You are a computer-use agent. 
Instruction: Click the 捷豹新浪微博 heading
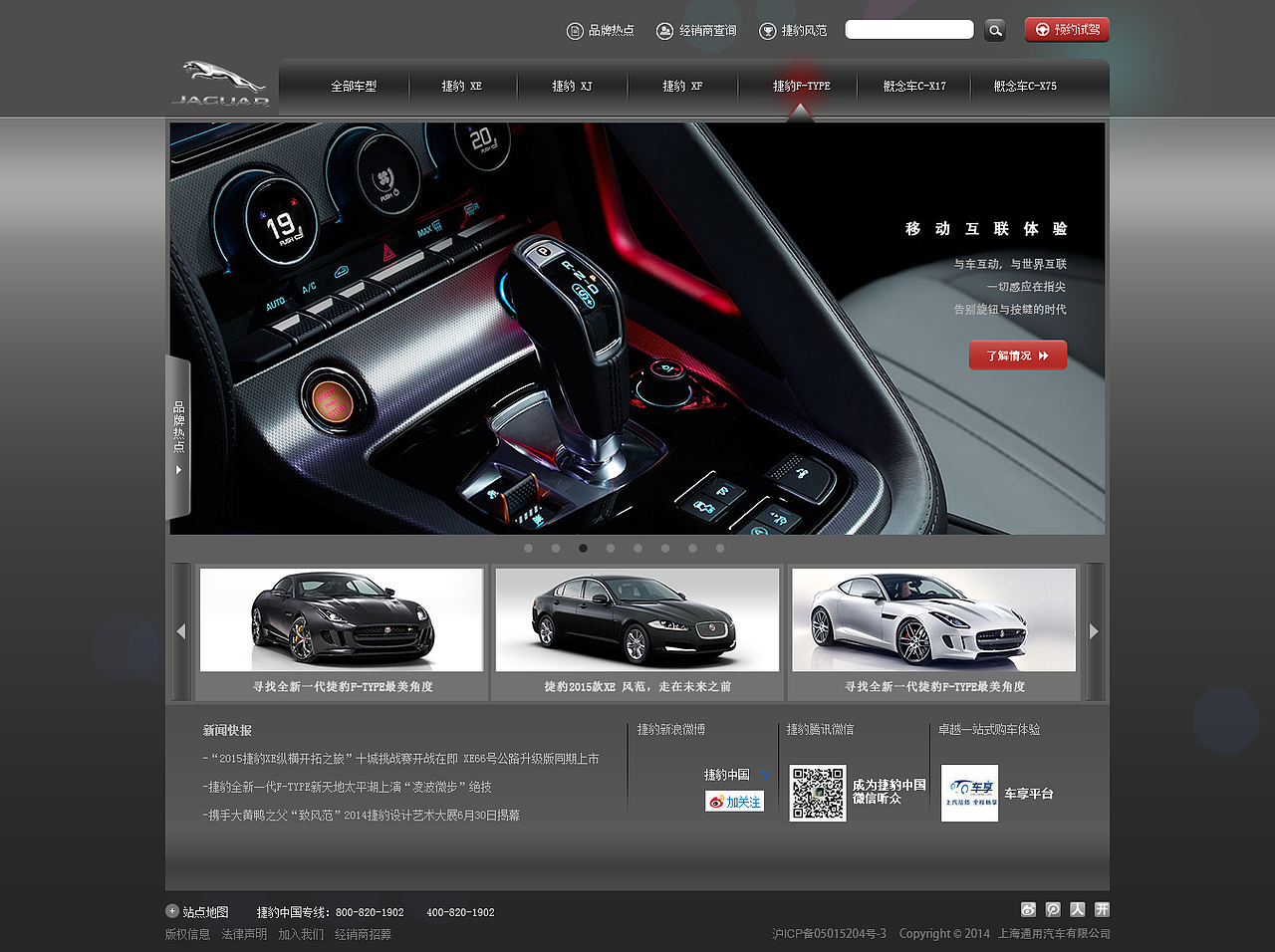coord(671,730)
